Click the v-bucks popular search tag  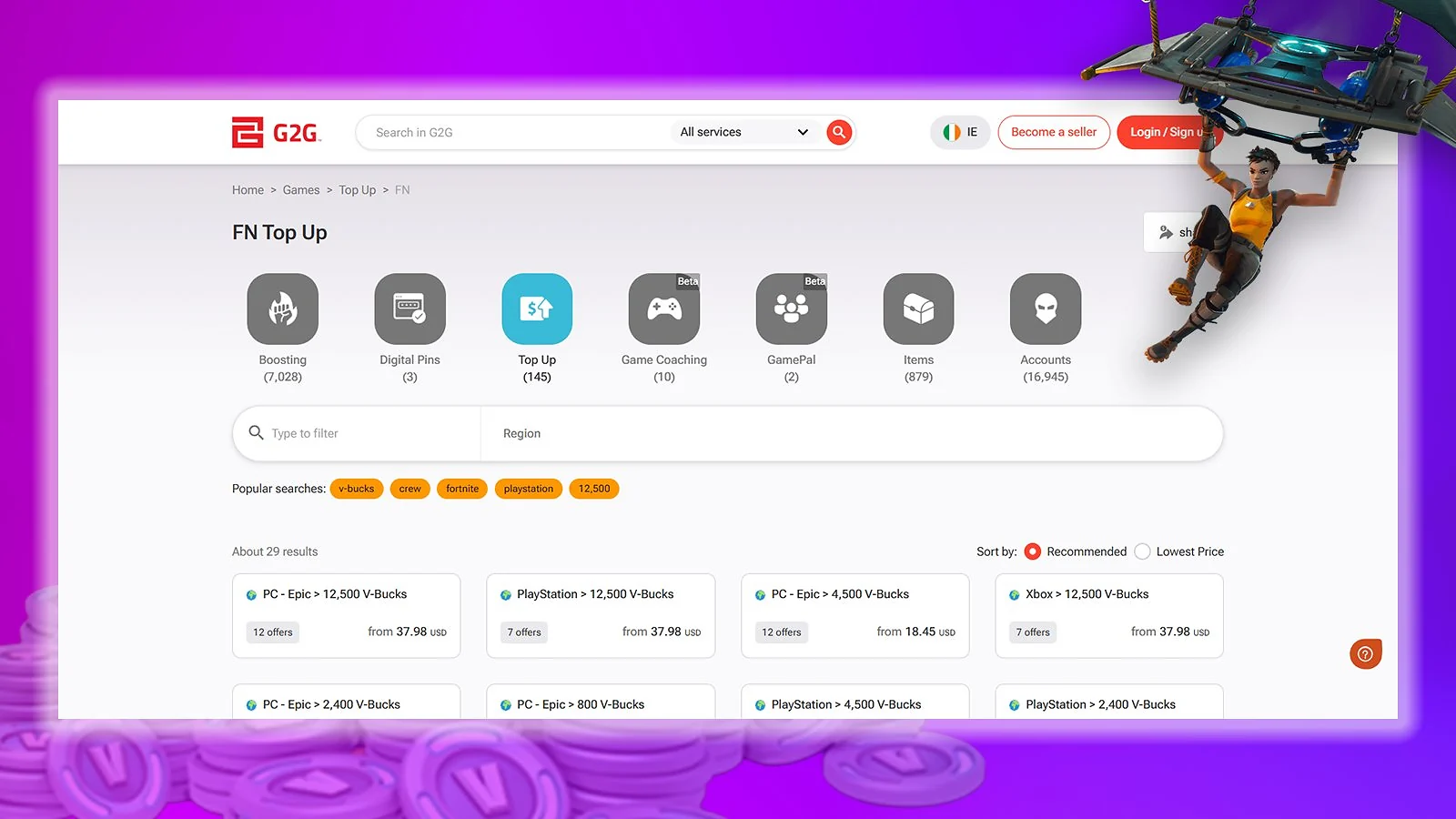tap(357, 489)
